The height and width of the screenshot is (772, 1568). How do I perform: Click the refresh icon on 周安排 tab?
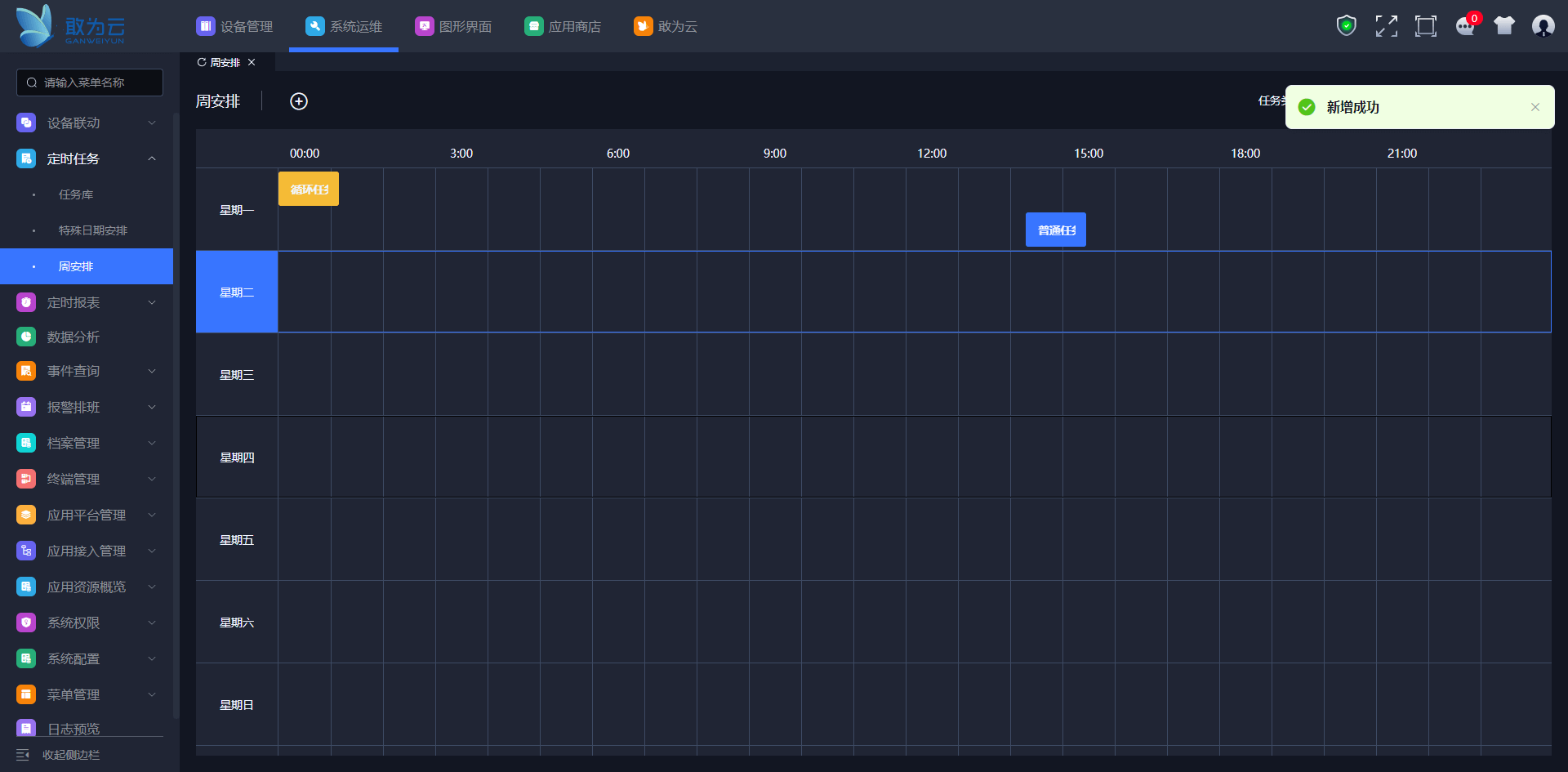pos(202,62)
